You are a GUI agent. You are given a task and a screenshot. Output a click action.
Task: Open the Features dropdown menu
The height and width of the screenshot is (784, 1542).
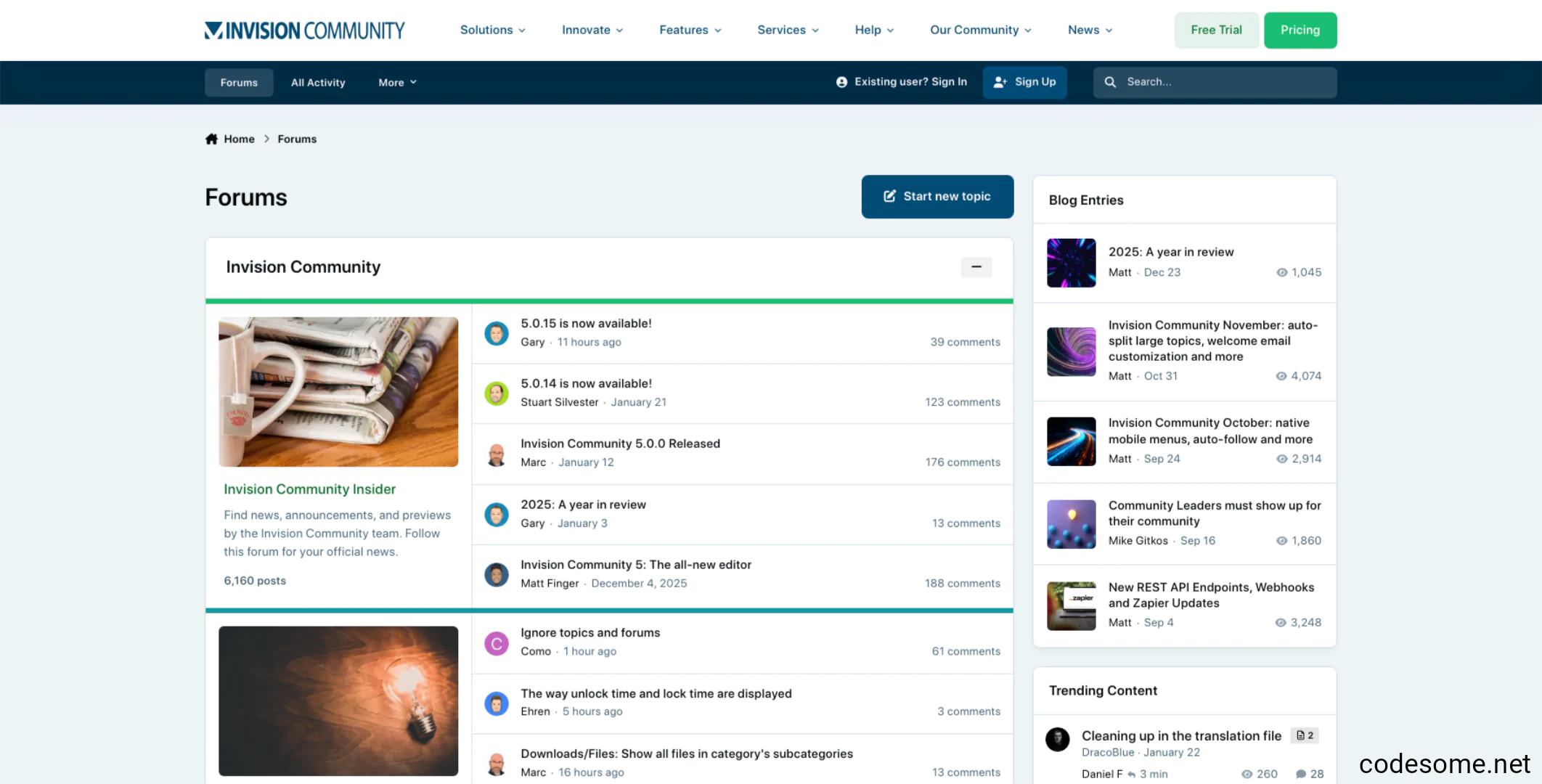coord(690,30)
